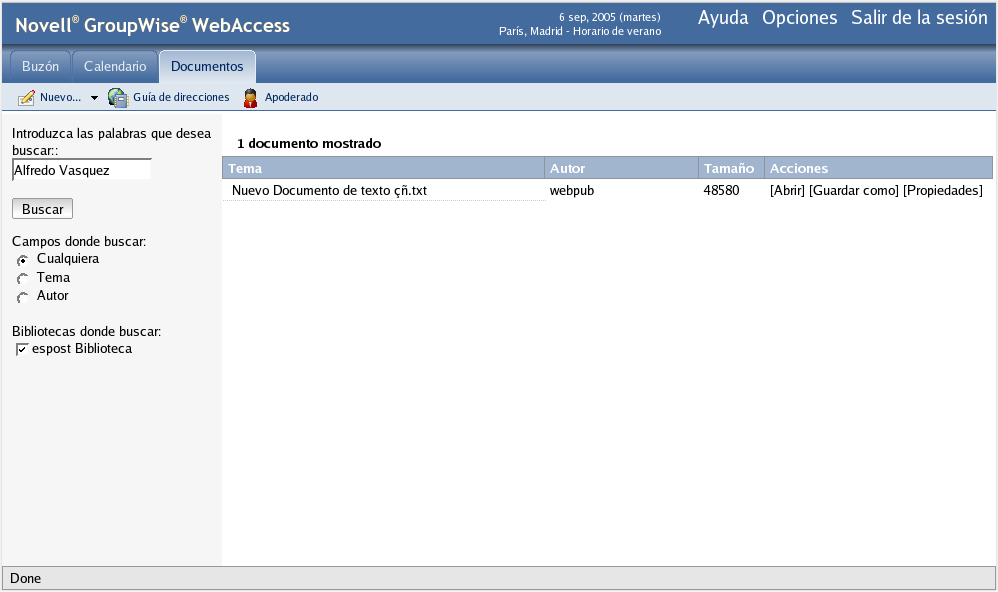Image resolution: width=998 pixels, height=592 pixels.
Task: Uncheck the espost Biblioteca checkbox
Action: 22,348
